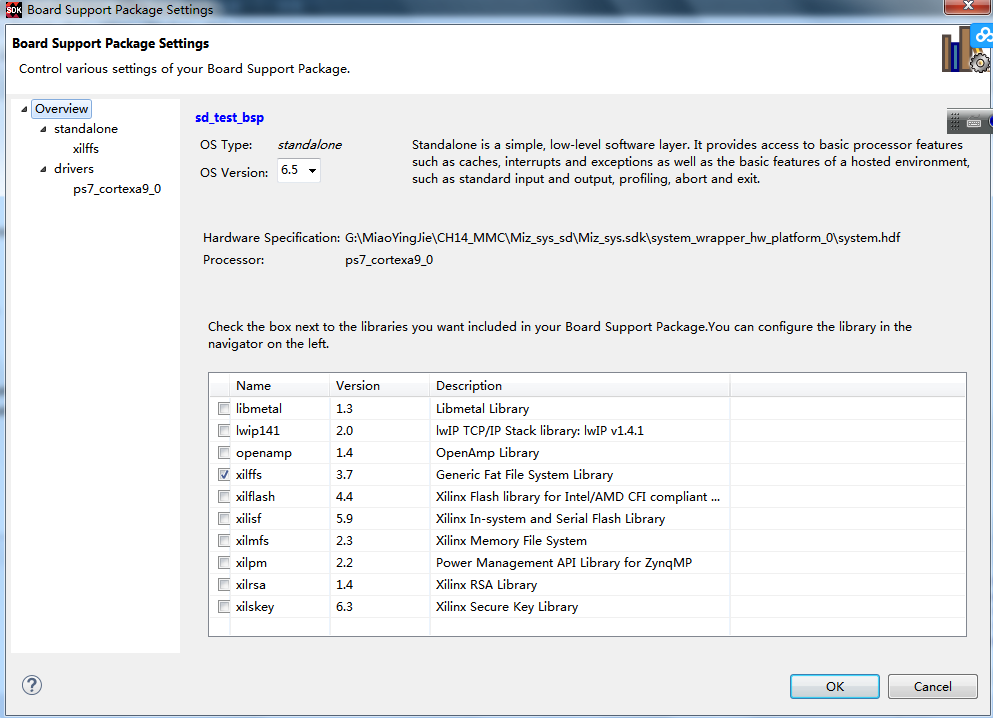This screenshot has height=718, width=993.
Task: Click the Cancel button
Action: [x=932, y=686]
